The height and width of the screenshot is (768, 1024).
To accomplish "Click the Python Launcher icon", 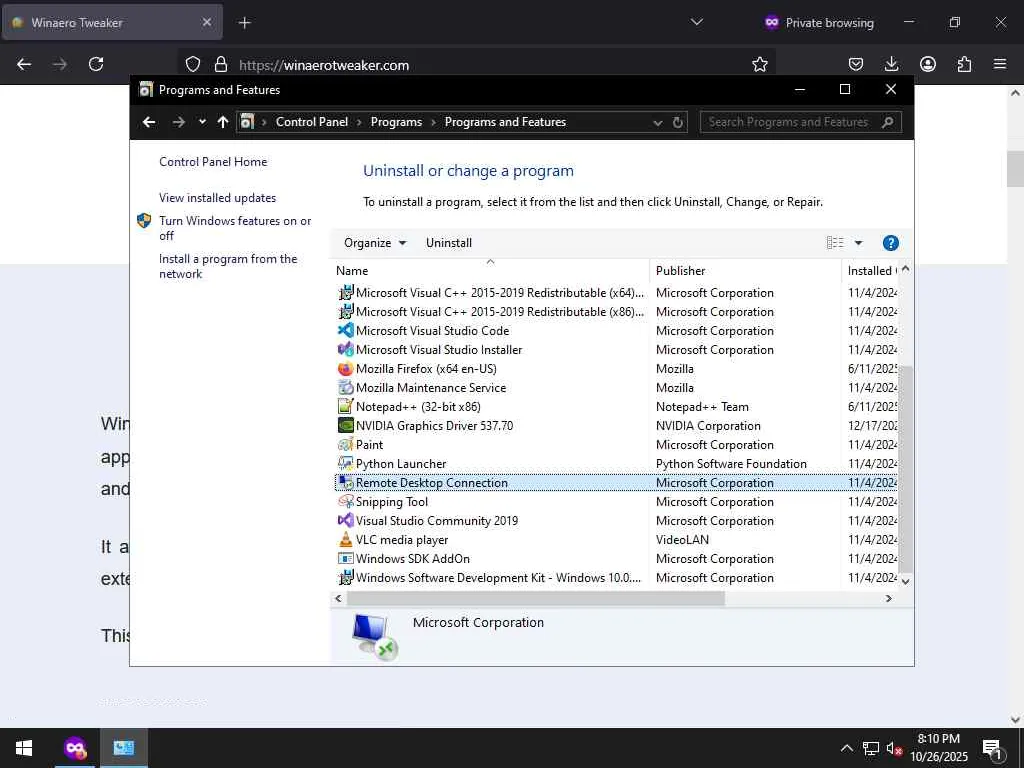I will (x=345, y=464).
